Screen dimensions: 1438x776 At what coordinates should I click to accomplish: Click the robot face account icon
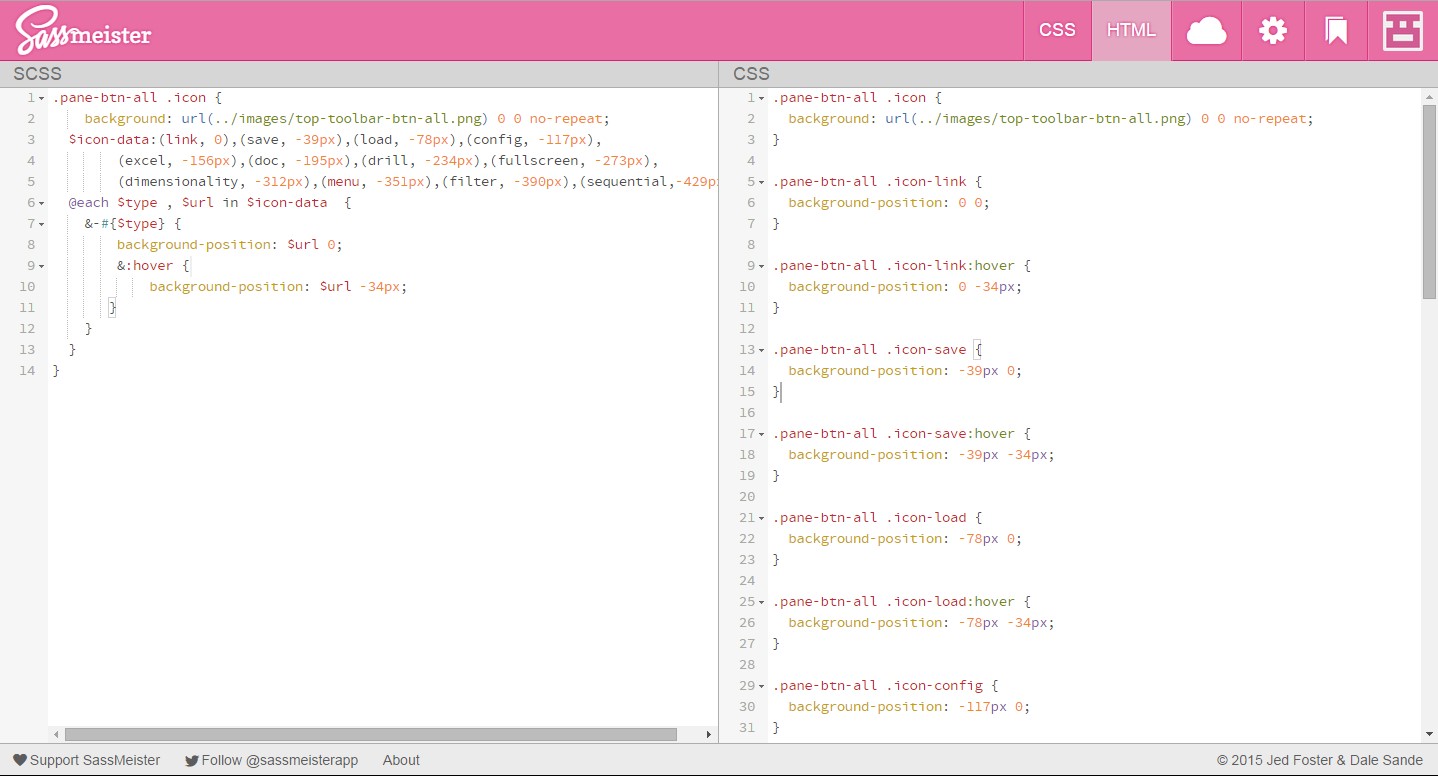1402,31
